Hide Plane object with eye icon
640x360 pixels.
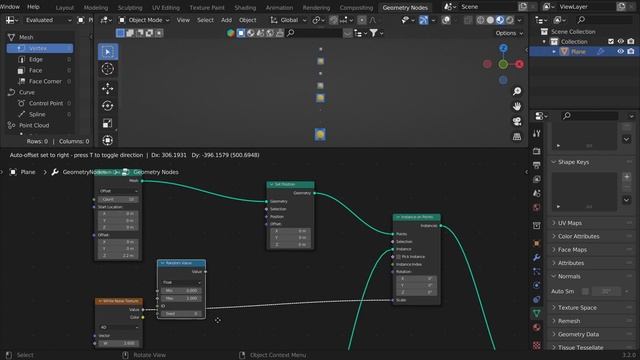point(620,51)
